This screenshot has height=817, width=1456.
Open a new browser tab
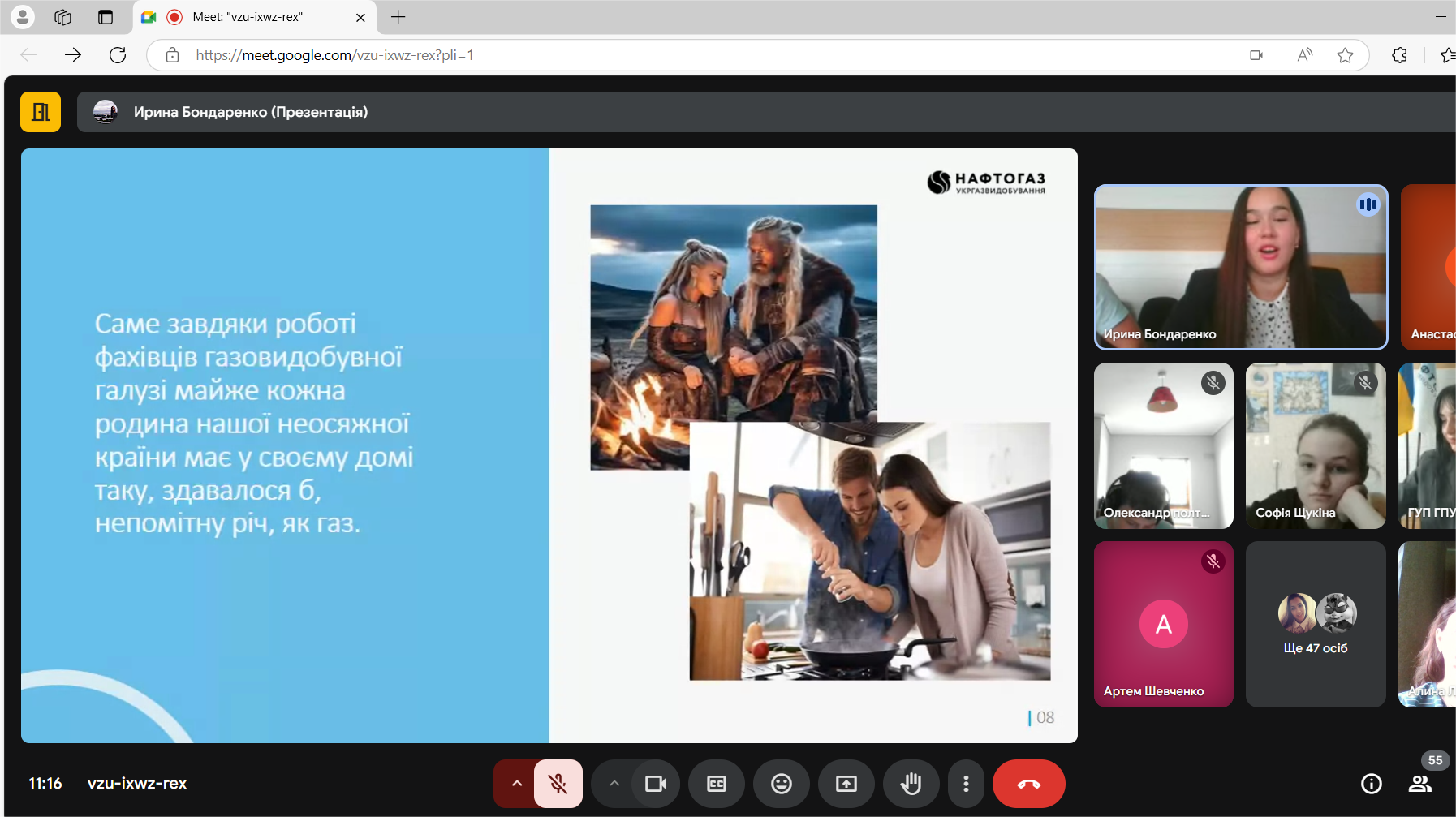pos(398,17)
